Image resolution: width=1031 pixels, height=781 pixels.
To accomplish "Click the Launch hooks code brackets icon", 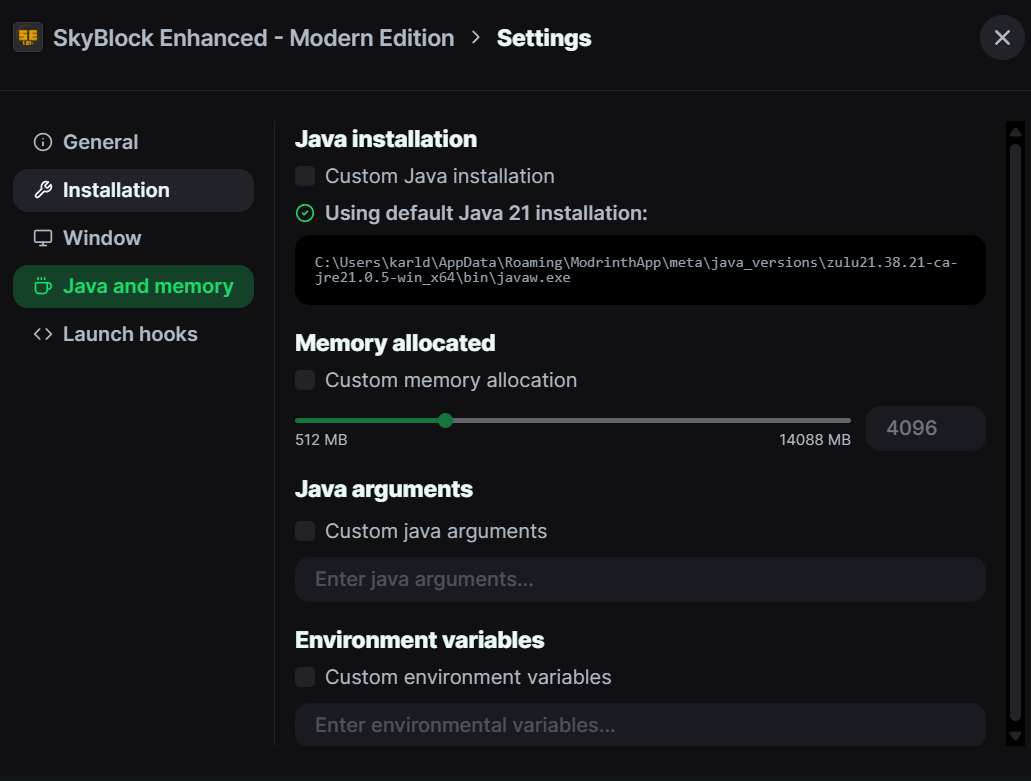I will 43,334.
